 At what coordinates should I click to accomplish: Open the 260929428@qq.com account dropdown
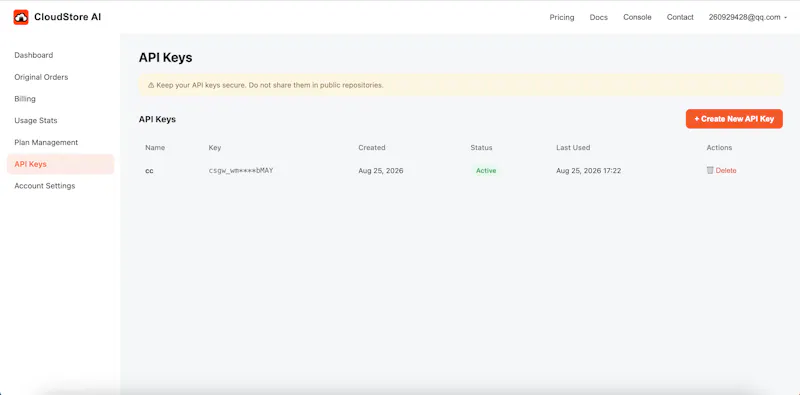747,17
